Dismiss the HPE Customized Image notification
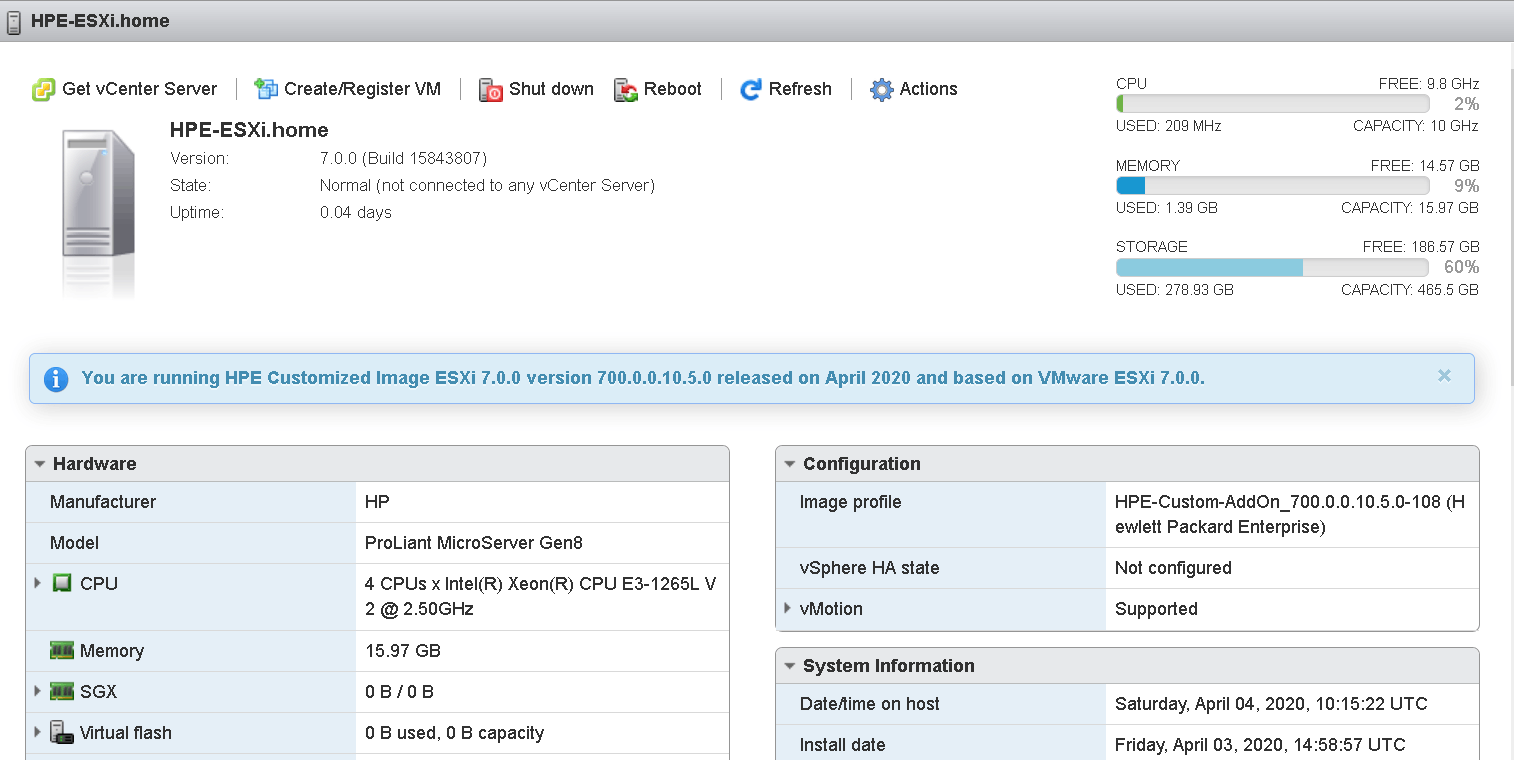 [1444, 376]
